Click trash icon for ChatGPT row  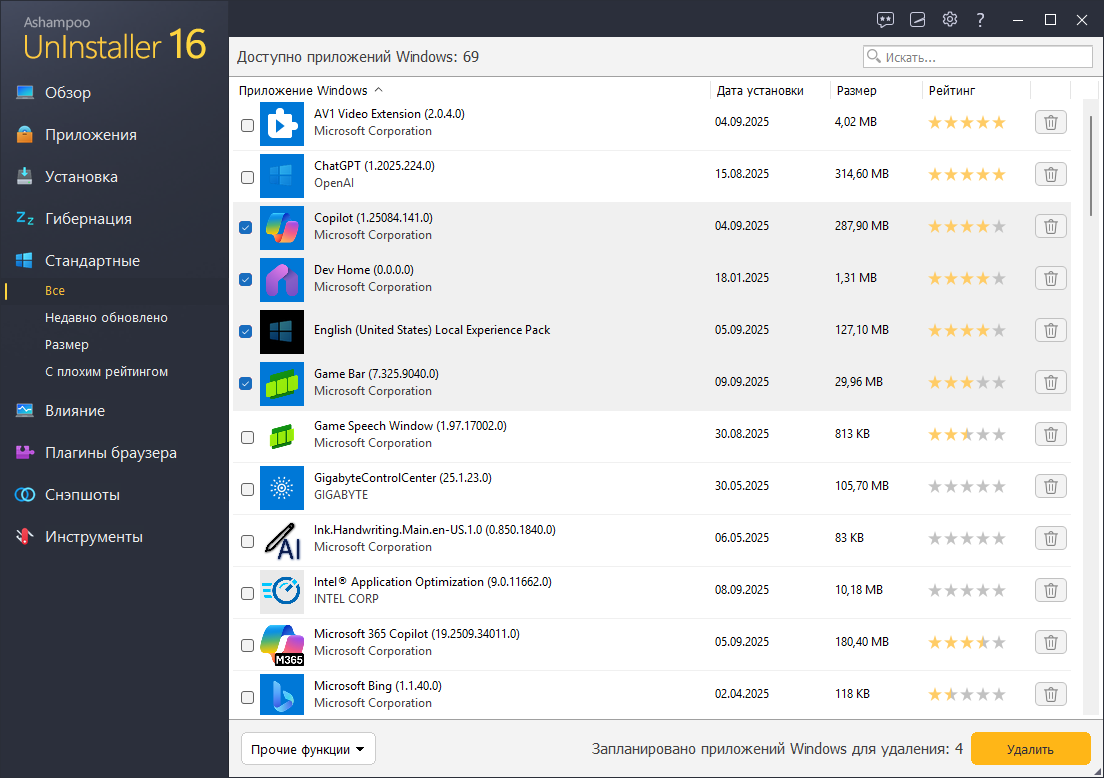click(x=1050, y=175)
